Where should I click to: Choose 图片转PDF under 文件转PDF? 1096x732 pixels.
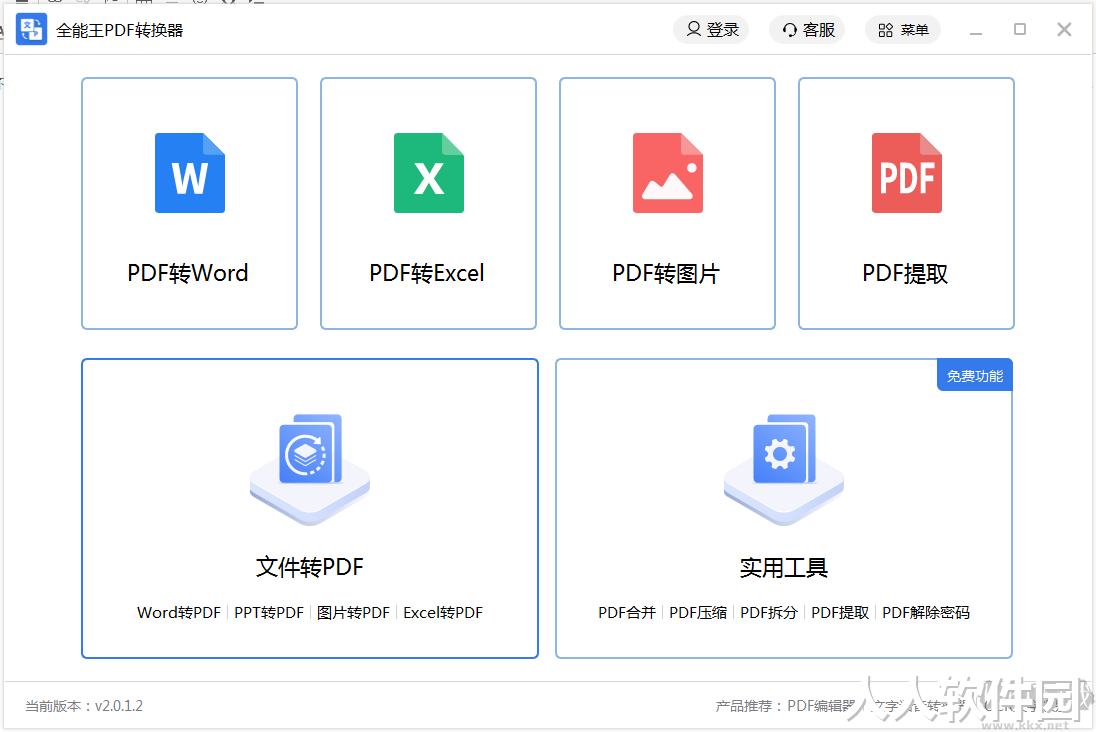[353, 612]
